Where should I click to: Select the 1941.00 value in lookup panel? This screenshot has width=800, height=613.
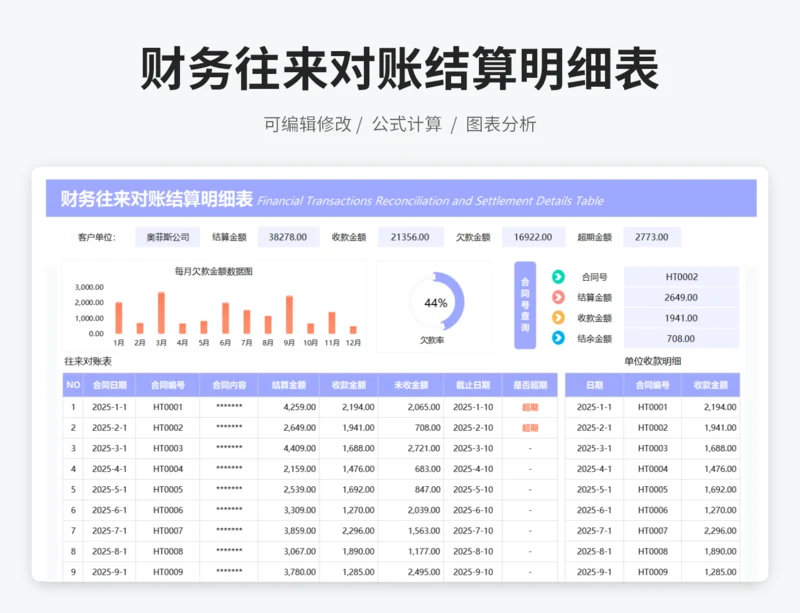(x=682, y=318)
